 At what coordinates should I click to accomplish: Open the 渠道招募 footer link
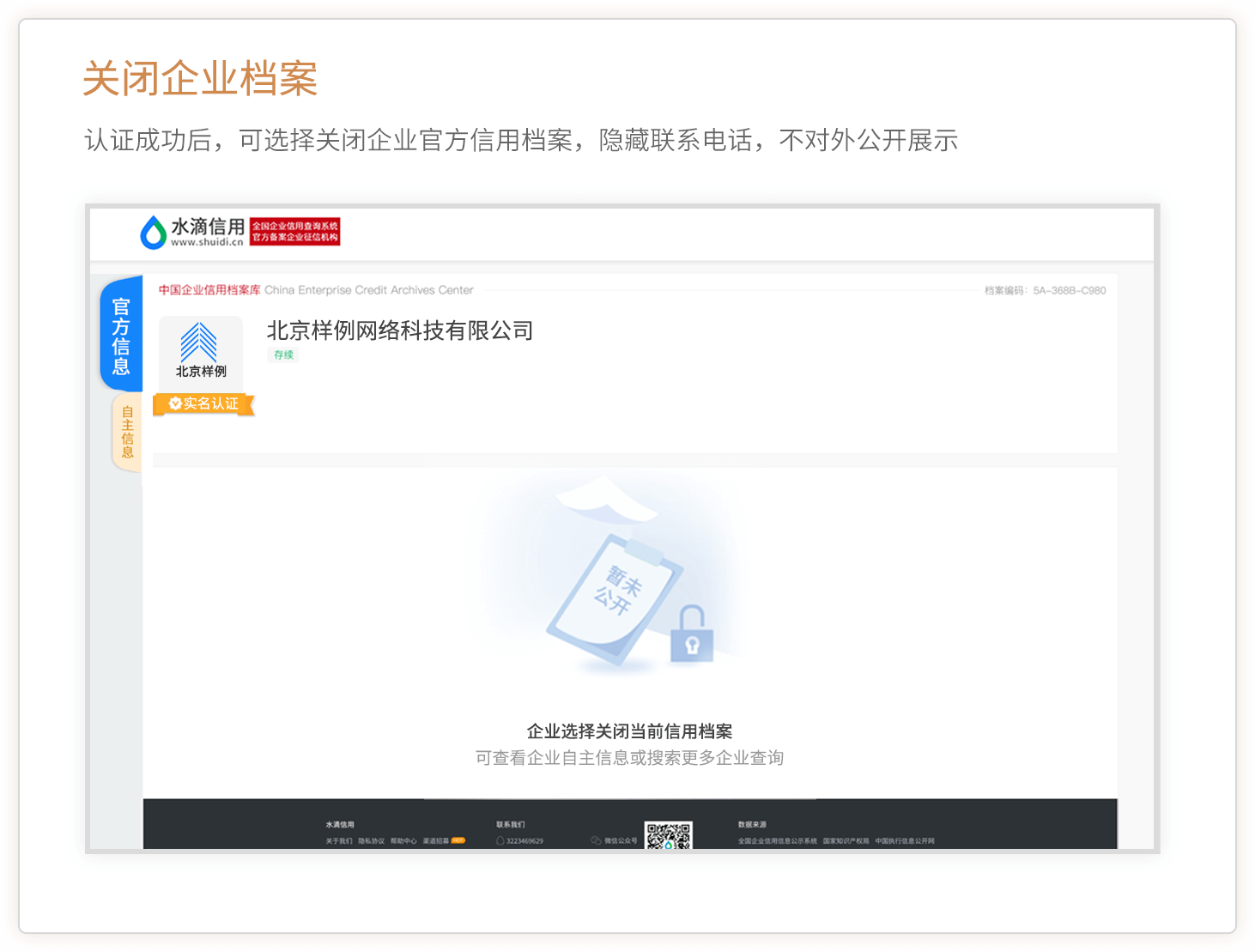pyautogui.click(x=436, y=841)
